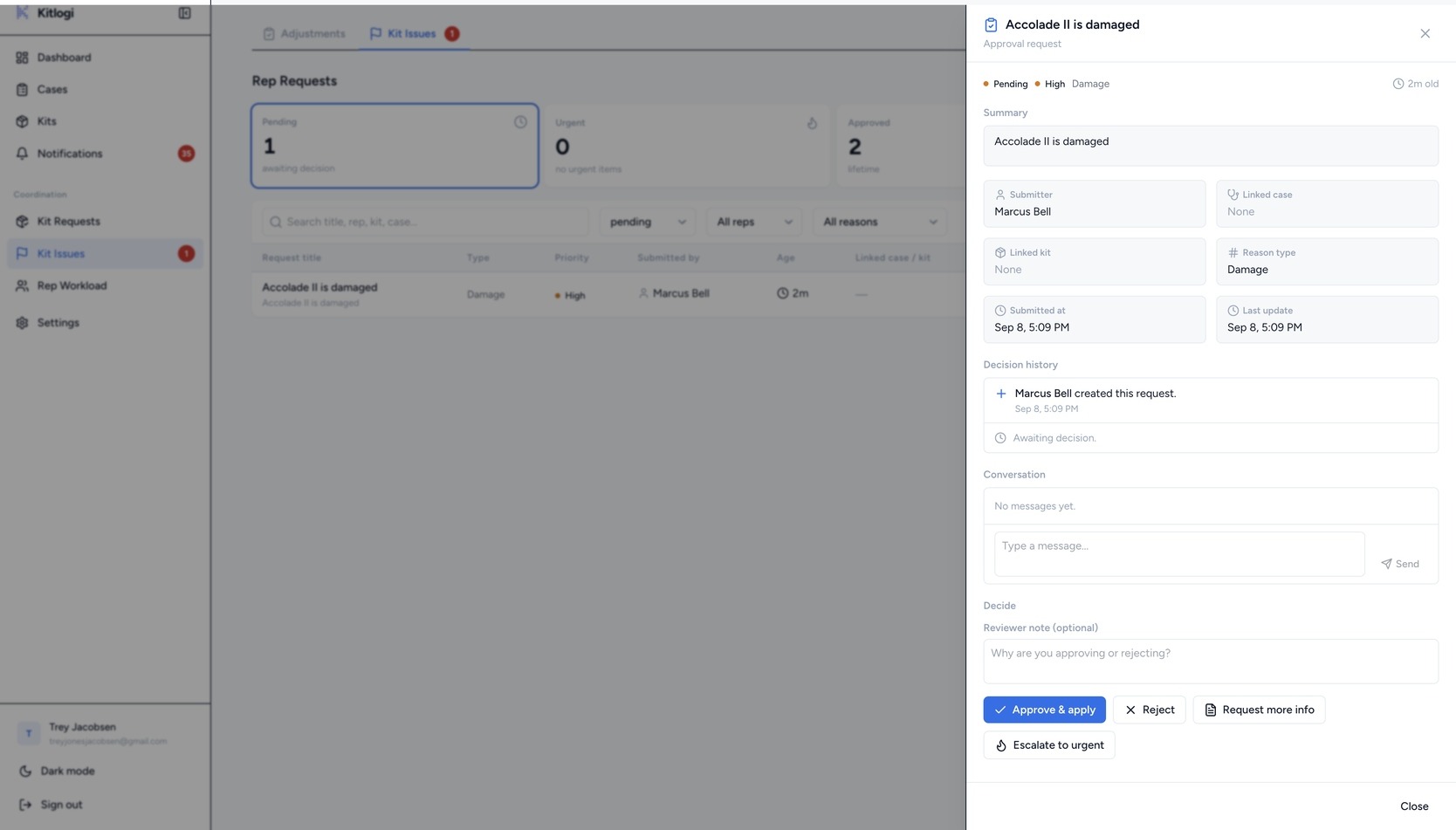The height and width of the screenshot is (830, 1456).
Task: Open Rep Workload page
Action: pyautogui.click(x=105, y=285)
